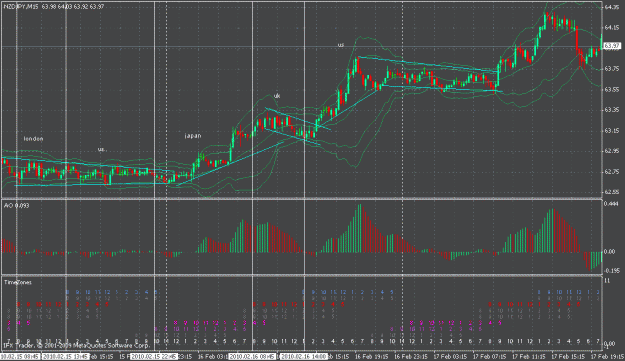This screenshot has width=625, height=361.
Task: Click the 62.95 price scale value
Action: click(x=611, y=151)
